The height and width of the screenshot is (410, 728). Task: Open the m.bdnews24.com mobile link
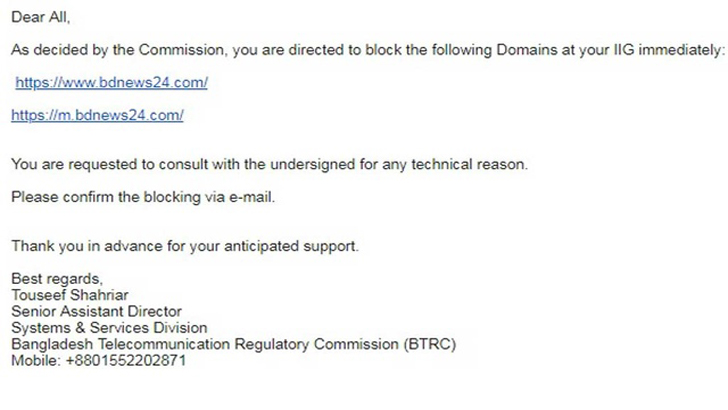(97, 115)
